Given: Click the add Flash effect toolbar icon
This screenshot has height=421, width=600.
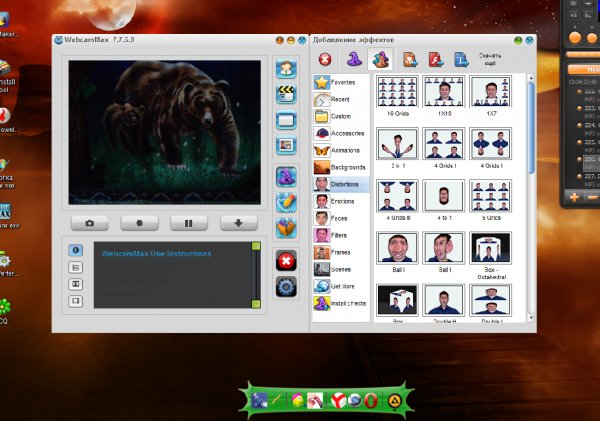Looking at the screenshot, I should pos(436,60).
